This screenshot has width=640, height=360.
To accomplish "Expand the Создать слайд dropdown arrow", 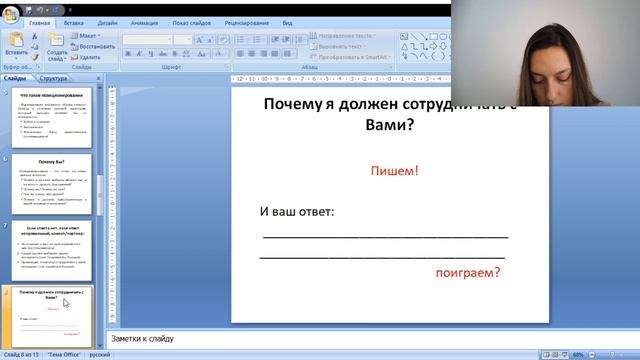I will (x=65, y=59).
